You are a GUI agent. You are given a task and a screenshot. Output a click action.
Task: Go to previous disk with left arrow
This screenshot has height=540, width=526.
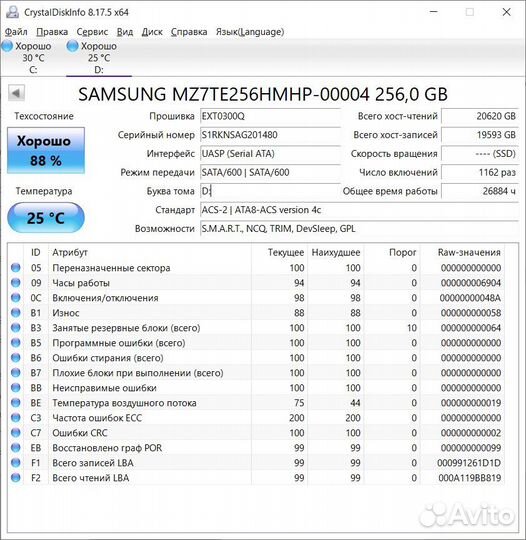16,93
